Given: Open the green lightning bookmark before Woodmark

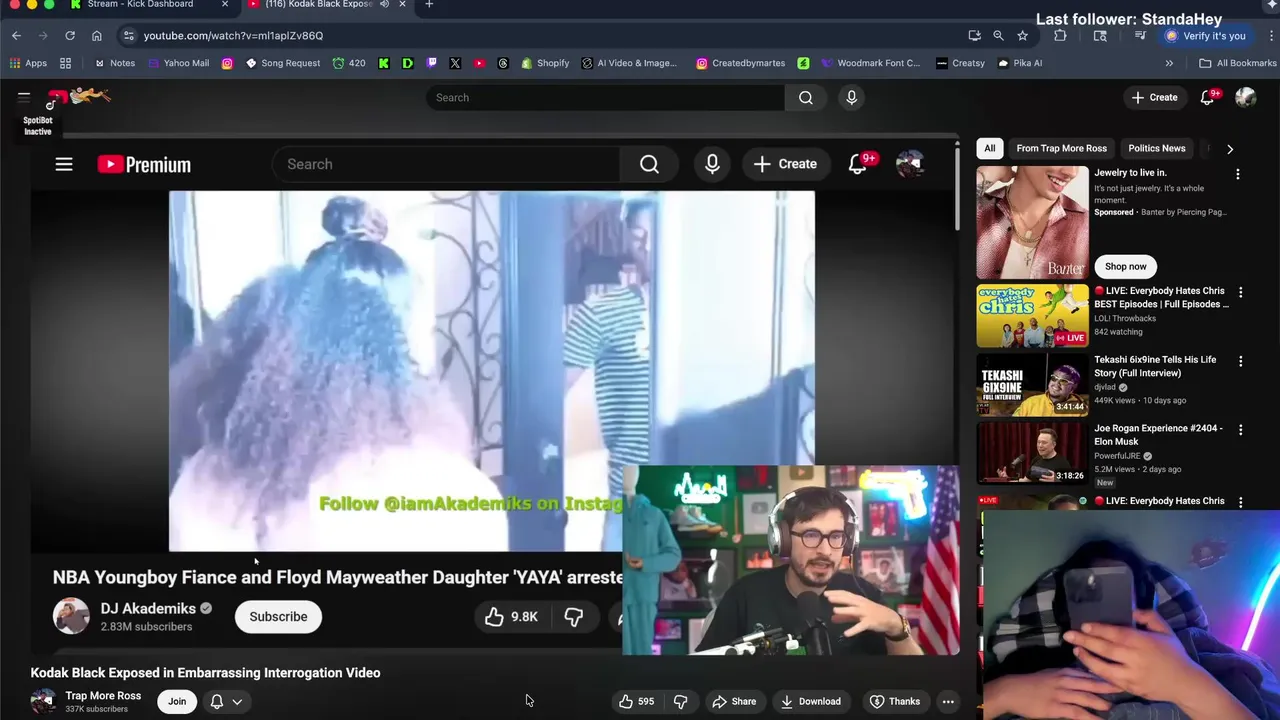Looking at the screenshot, I should coord(803,63).
